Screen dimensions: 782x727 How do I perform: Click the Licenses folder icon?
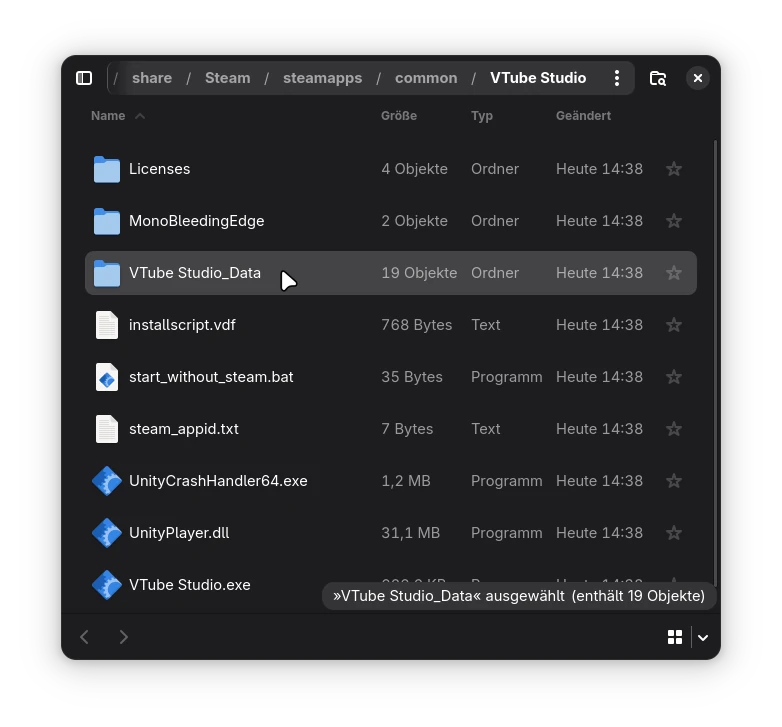click(107, 169)
